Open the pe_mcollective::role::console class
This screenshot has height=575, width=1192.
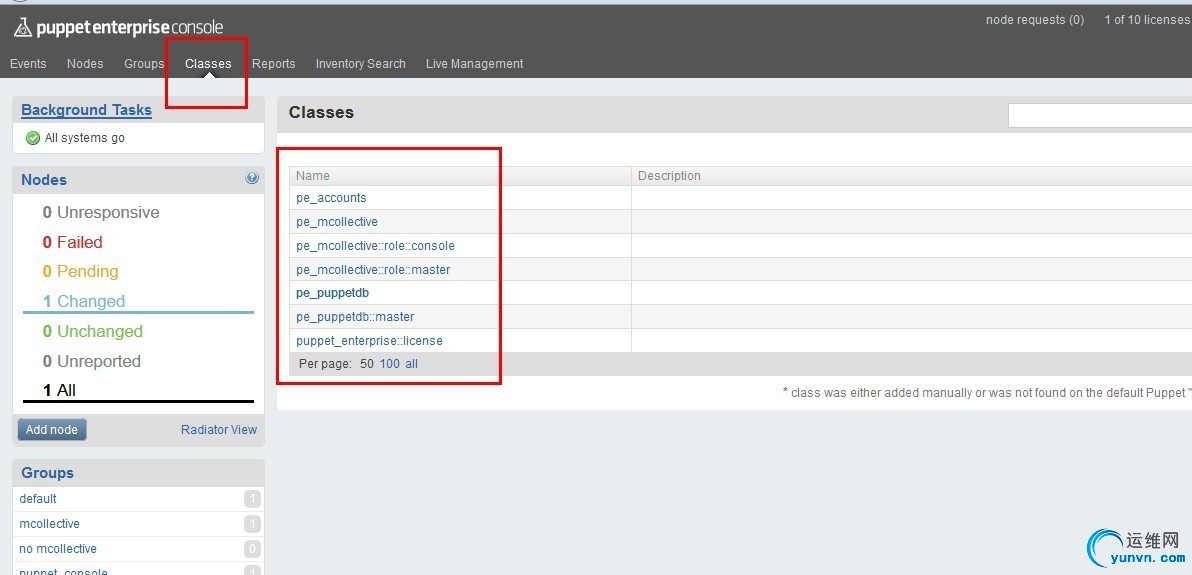[x=376, y=246]
